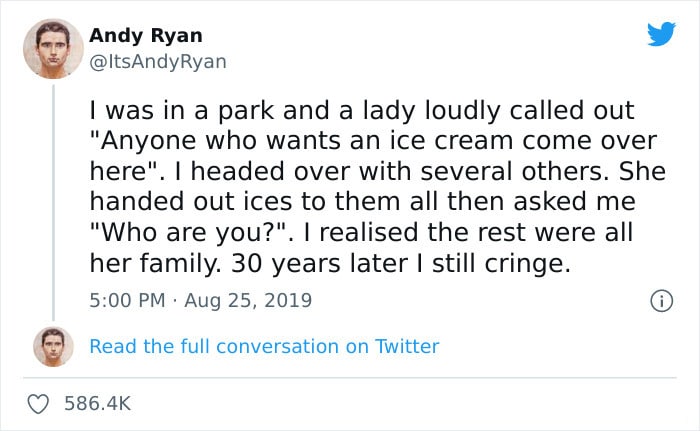
Task: Click the small avatar beside the conversation link
Action: (x=52, y=346)
